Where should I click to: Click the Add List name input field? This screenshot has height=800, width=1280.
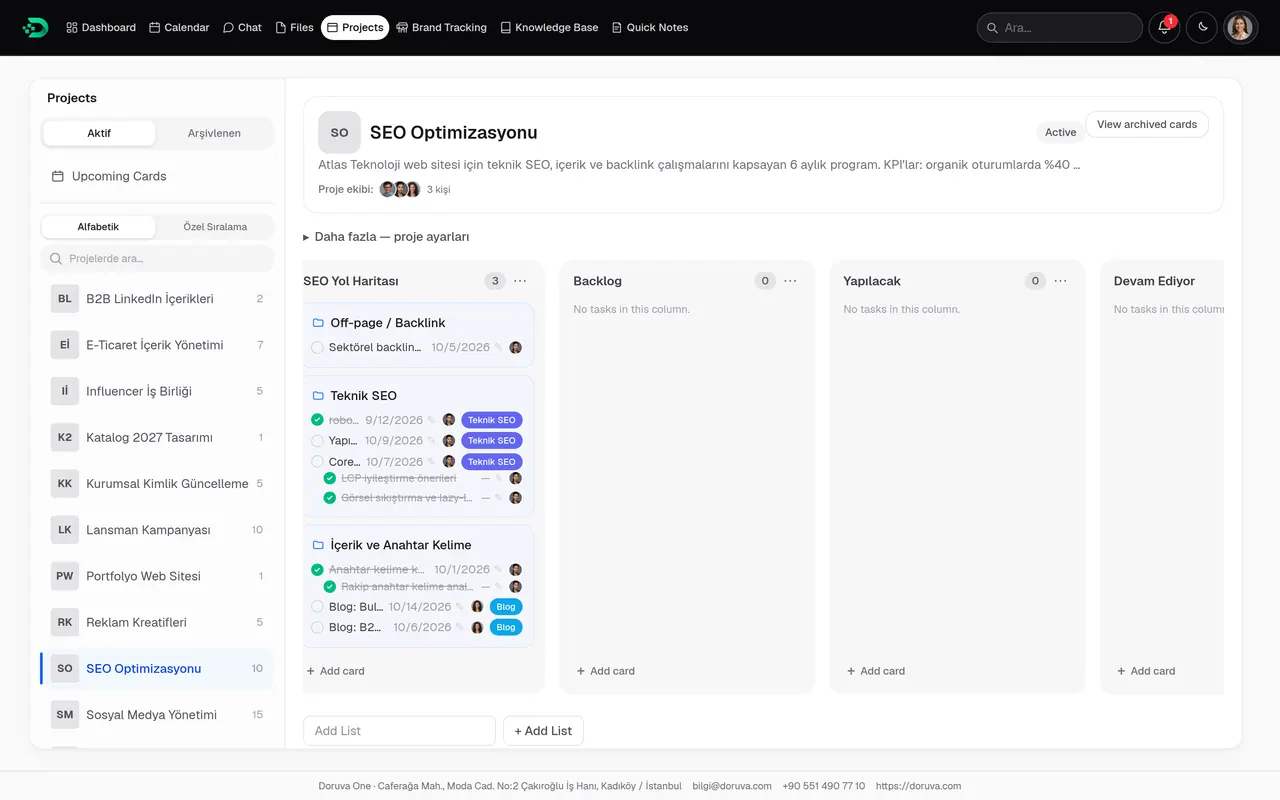tap(399, 731)
